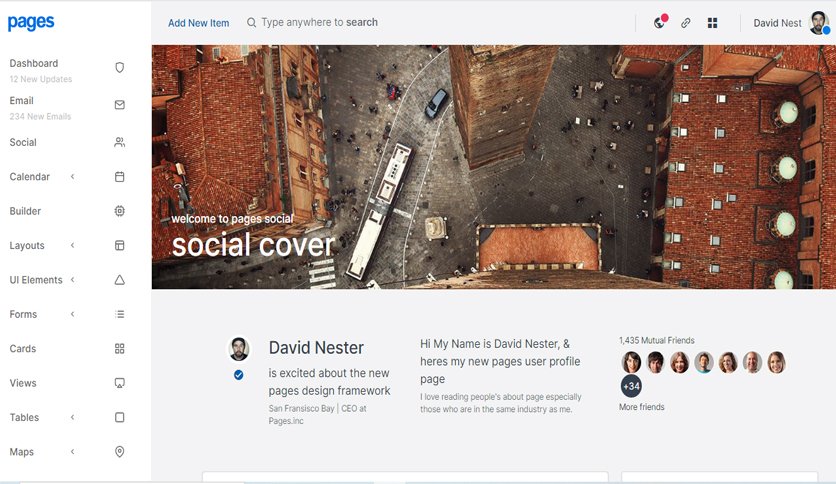
Task: Open the Dashboard menu item
Action: 34,63
